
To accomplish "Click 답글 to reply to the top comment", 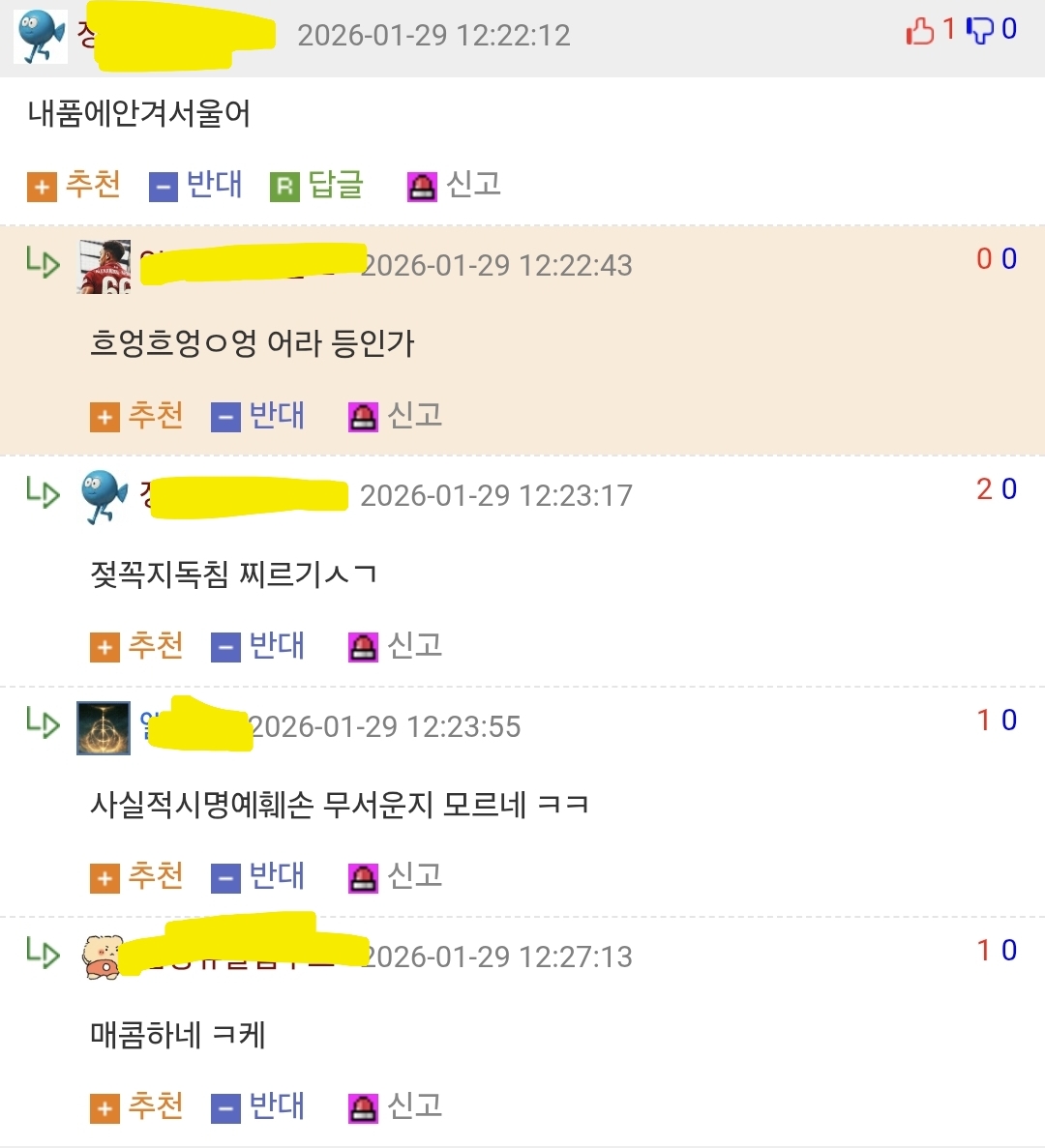I will [317, 185].
